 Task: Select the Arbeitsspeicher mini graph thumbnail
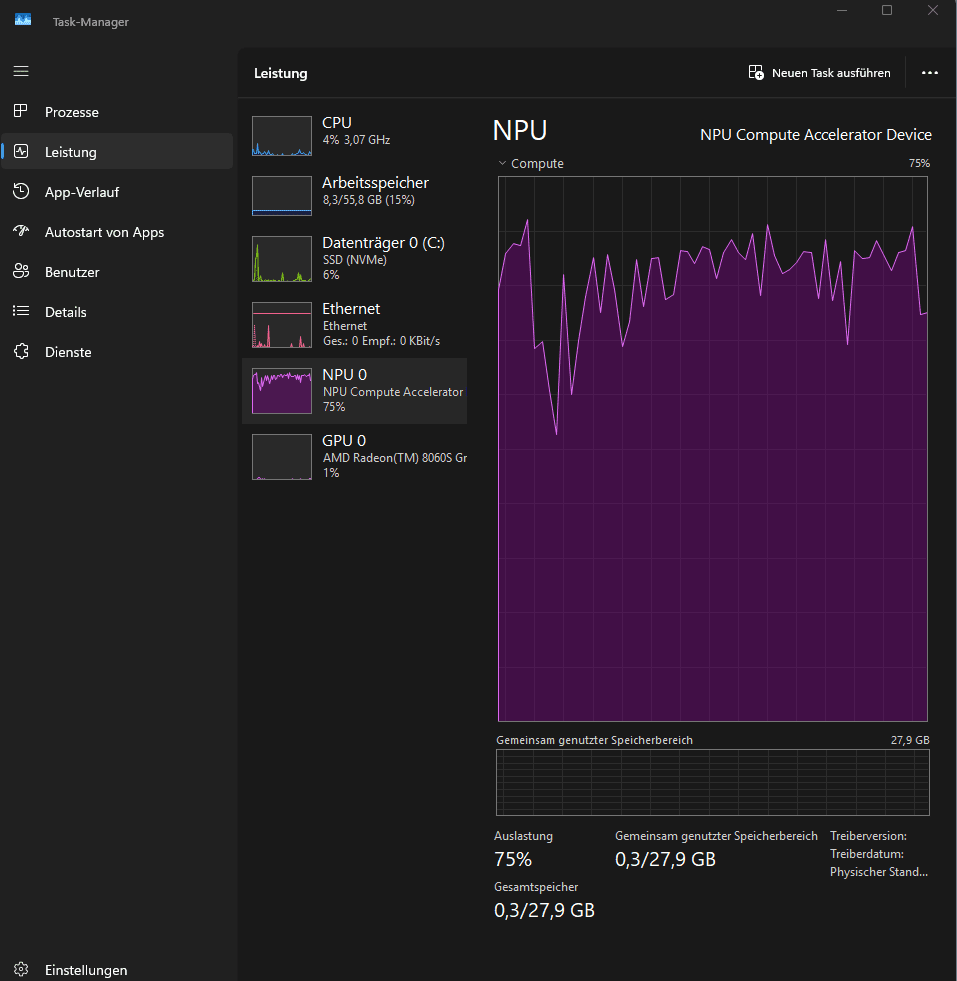tap(281, 196)
